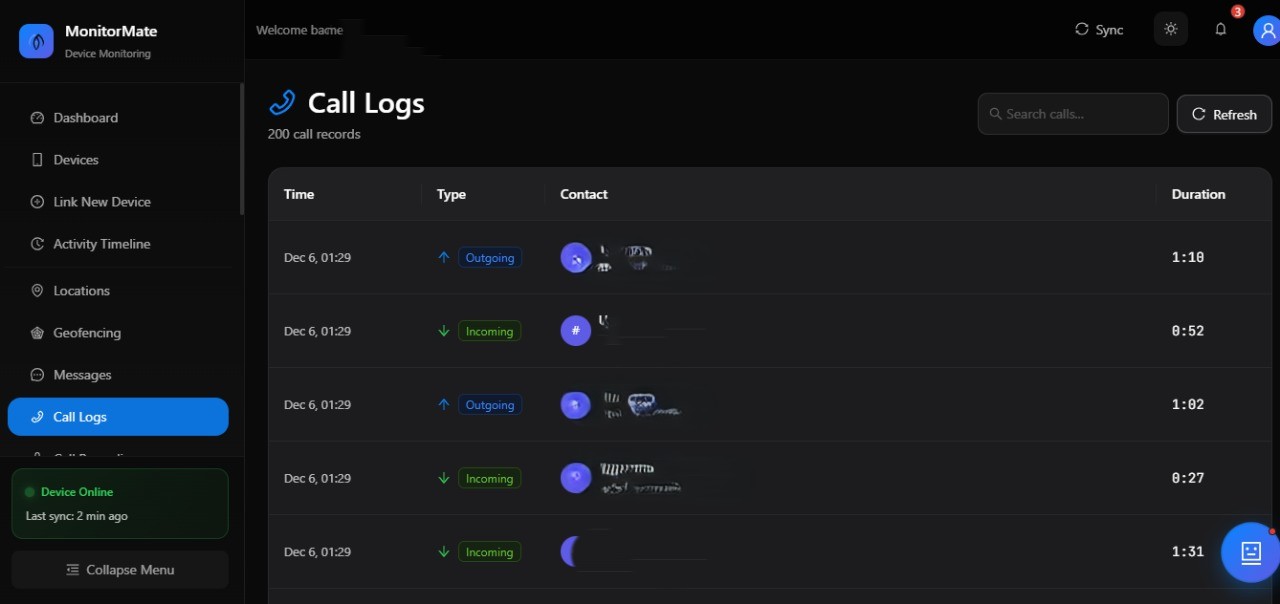The image size is (1280, 604).
Task: Click the outgoing call arrow on first row
Action: 443,257
